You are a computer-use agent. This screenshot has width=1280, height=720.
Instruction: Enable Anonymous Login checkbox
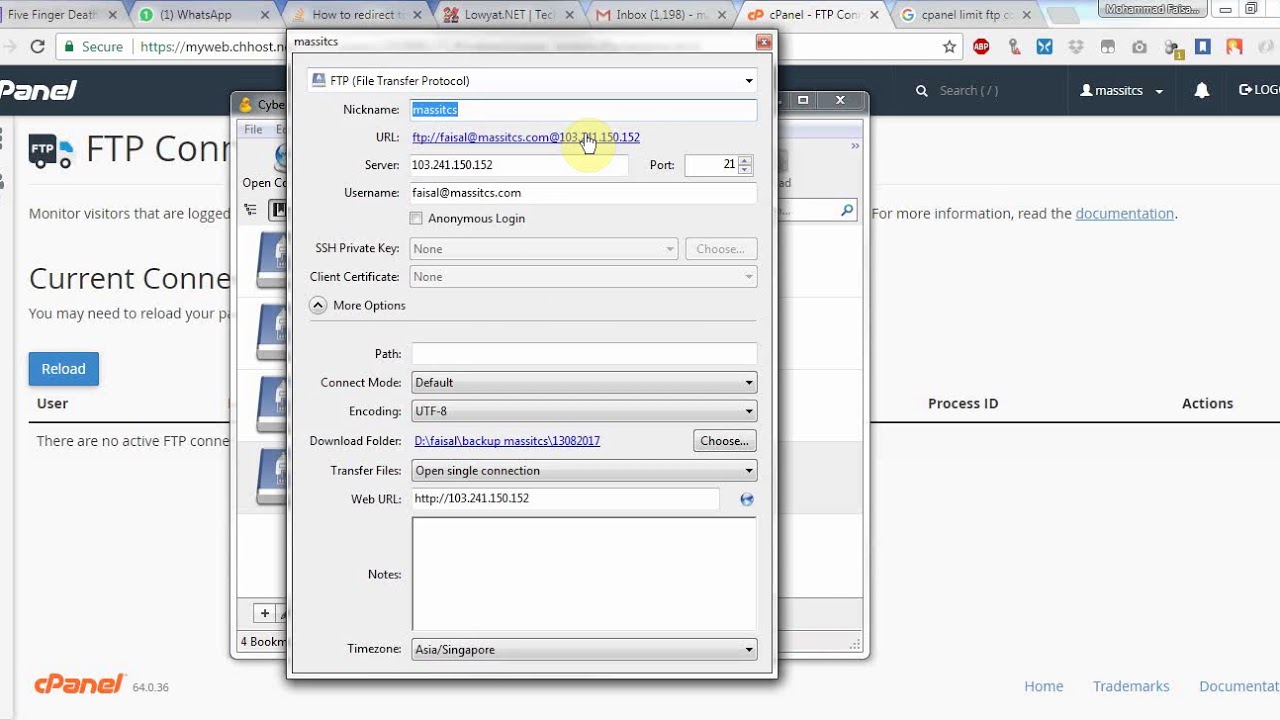416,218
